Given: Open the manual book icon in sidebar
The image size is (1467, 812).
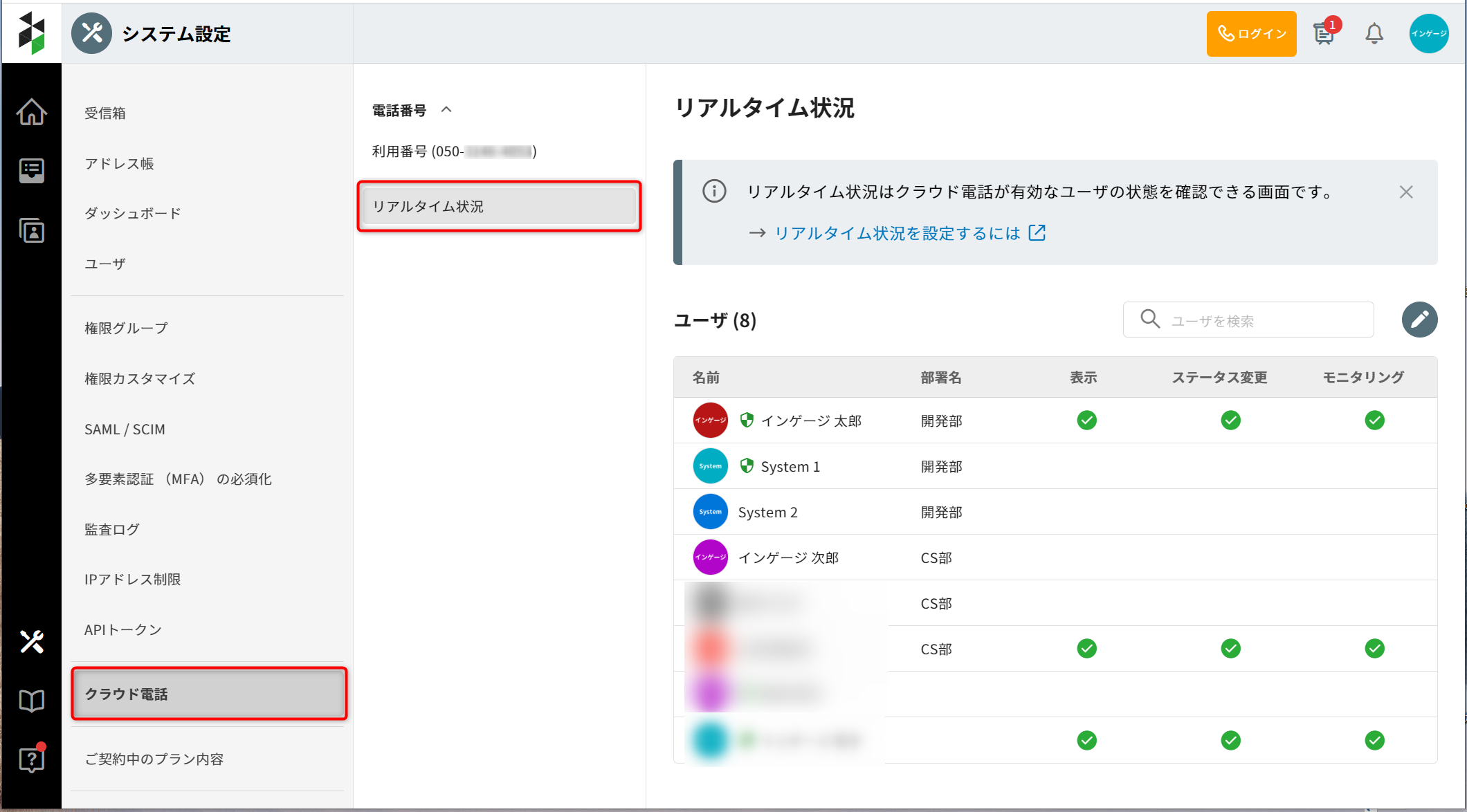Looking at the screenshot, I should pos(32,701).
